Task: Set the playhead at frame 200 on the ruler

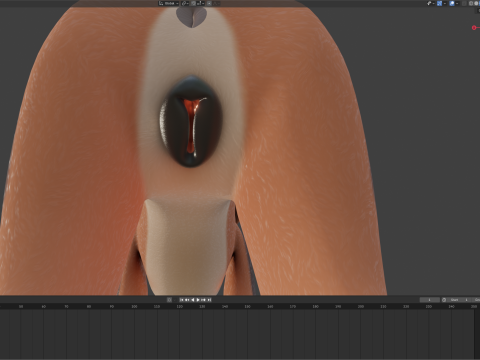Action: click(x=361, y=306)
